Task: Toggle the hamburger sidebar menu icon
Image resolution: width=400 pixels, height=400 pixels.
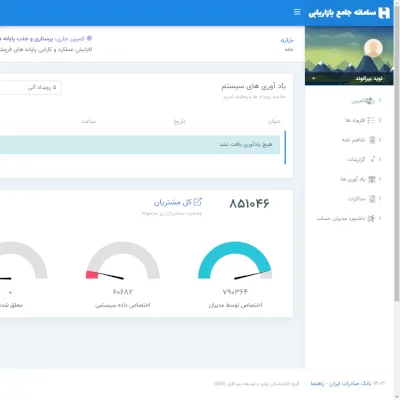Action: click(x=297, y=12)
